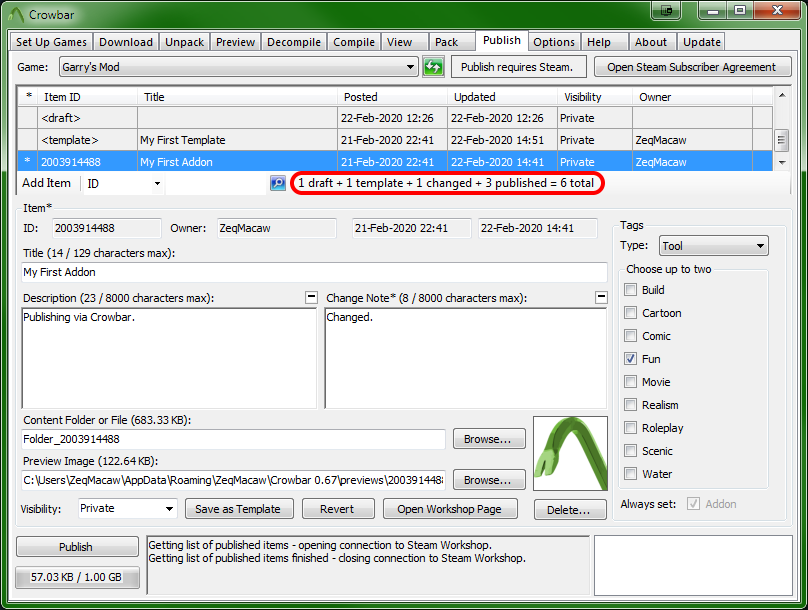Click the Save as Template button
This screenshot has width=808, height=610.
click(x=239, y=509)
